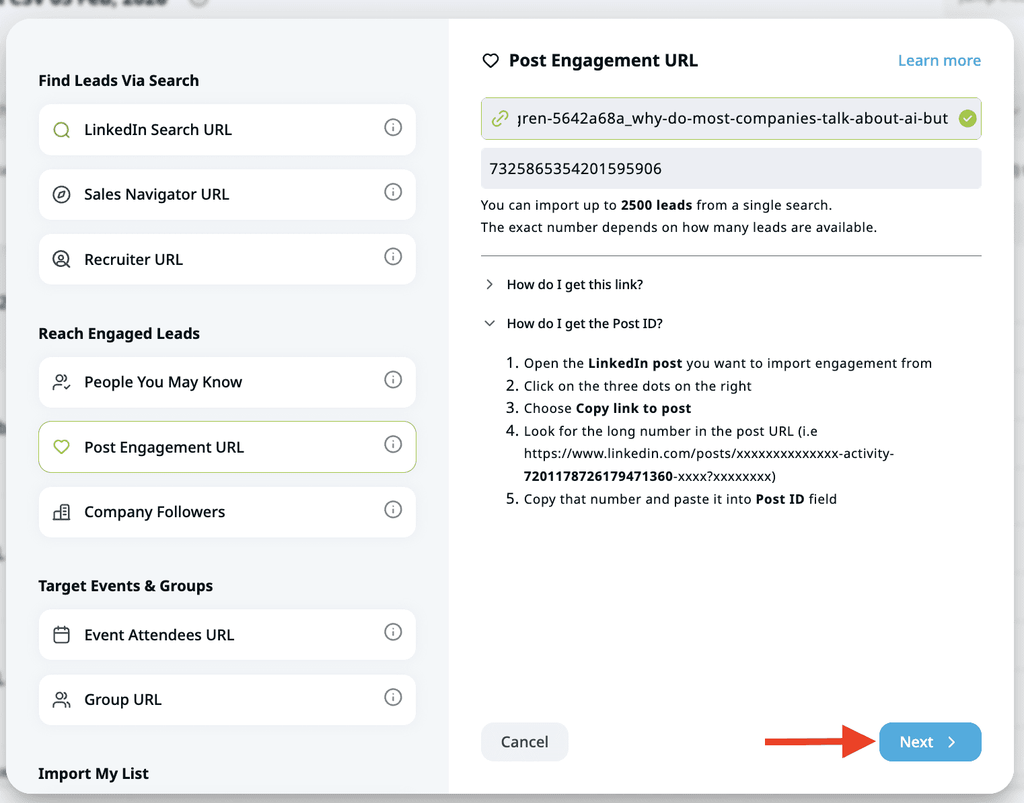Click the Group URL people icon
1024x803 pixels.
click(61, 700)
